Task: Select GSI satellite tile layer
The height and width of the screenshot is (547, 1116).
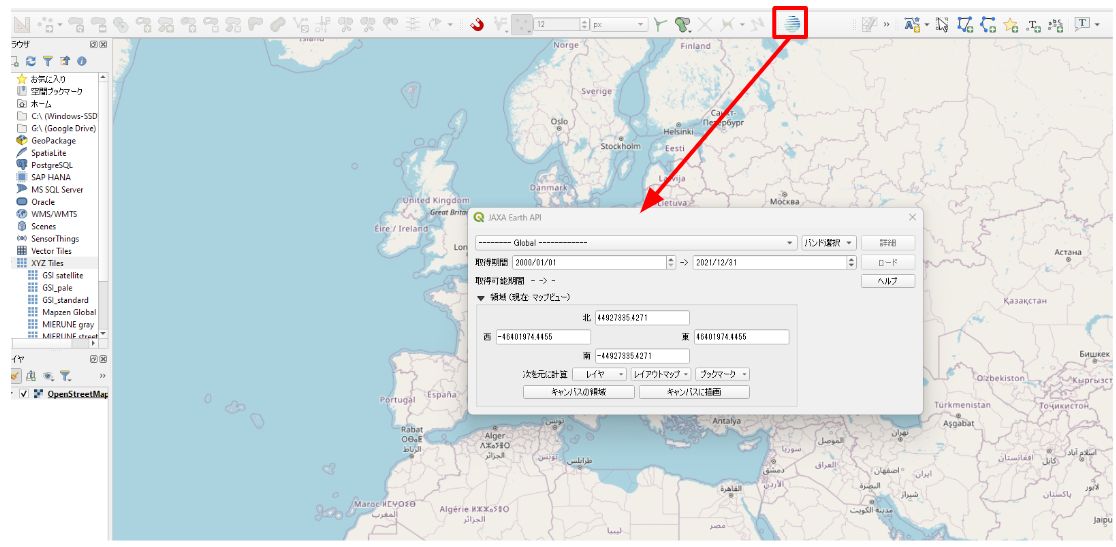Action: point(63,275)
